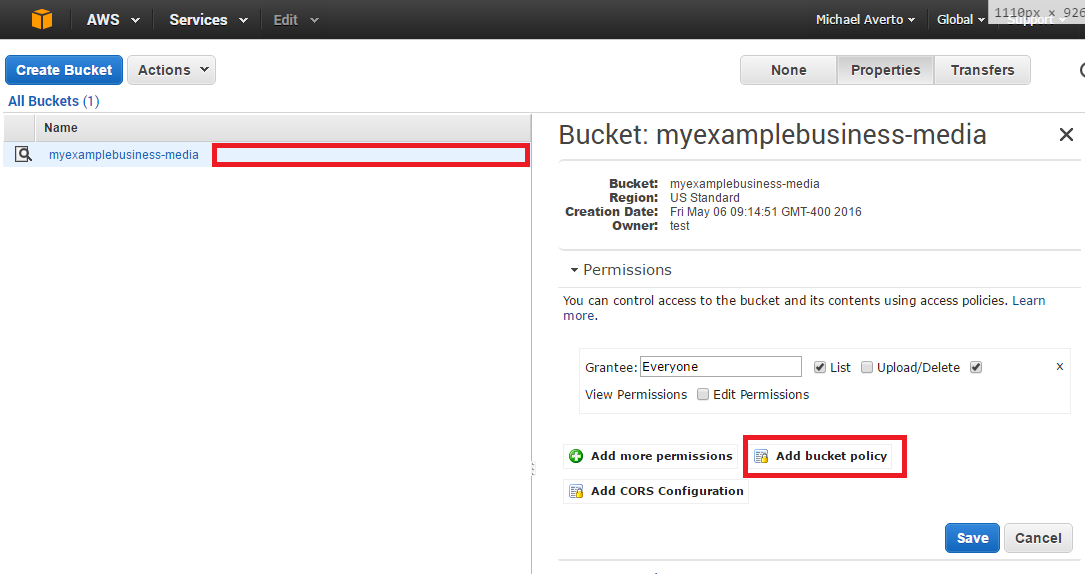Viewport: 1085px width, 574px height.
Task: Open the AWS dropdown menu
Action: pos(113,19)
